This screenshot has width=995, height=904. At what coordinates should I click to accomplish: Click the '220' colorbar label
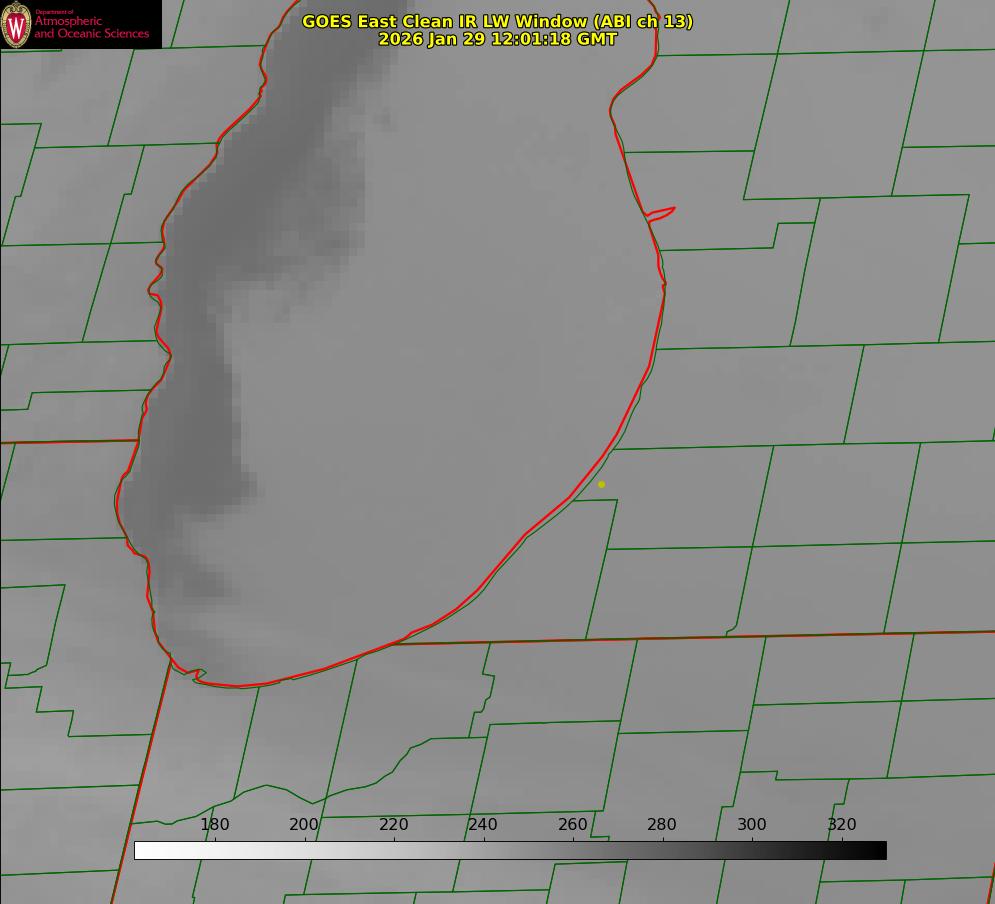coord(393,824)
